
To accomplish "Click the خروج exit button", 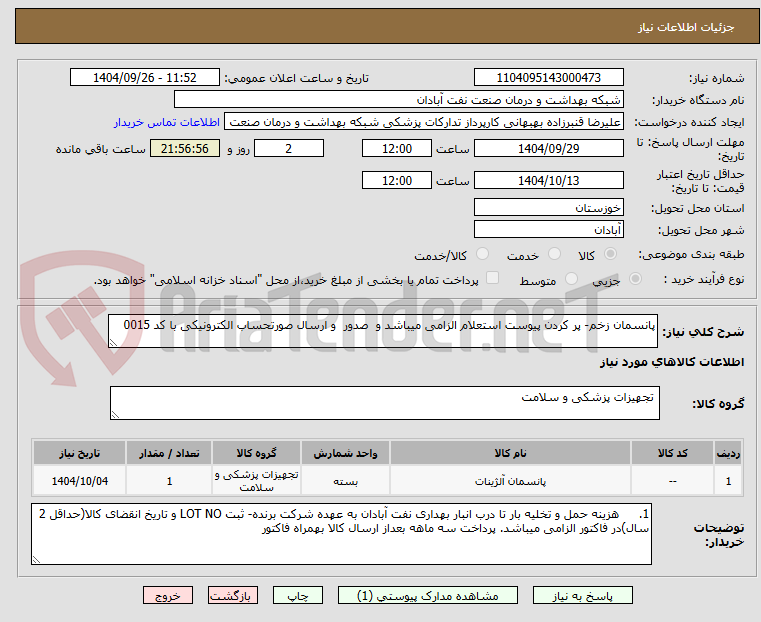I will (x=168, y=595).
